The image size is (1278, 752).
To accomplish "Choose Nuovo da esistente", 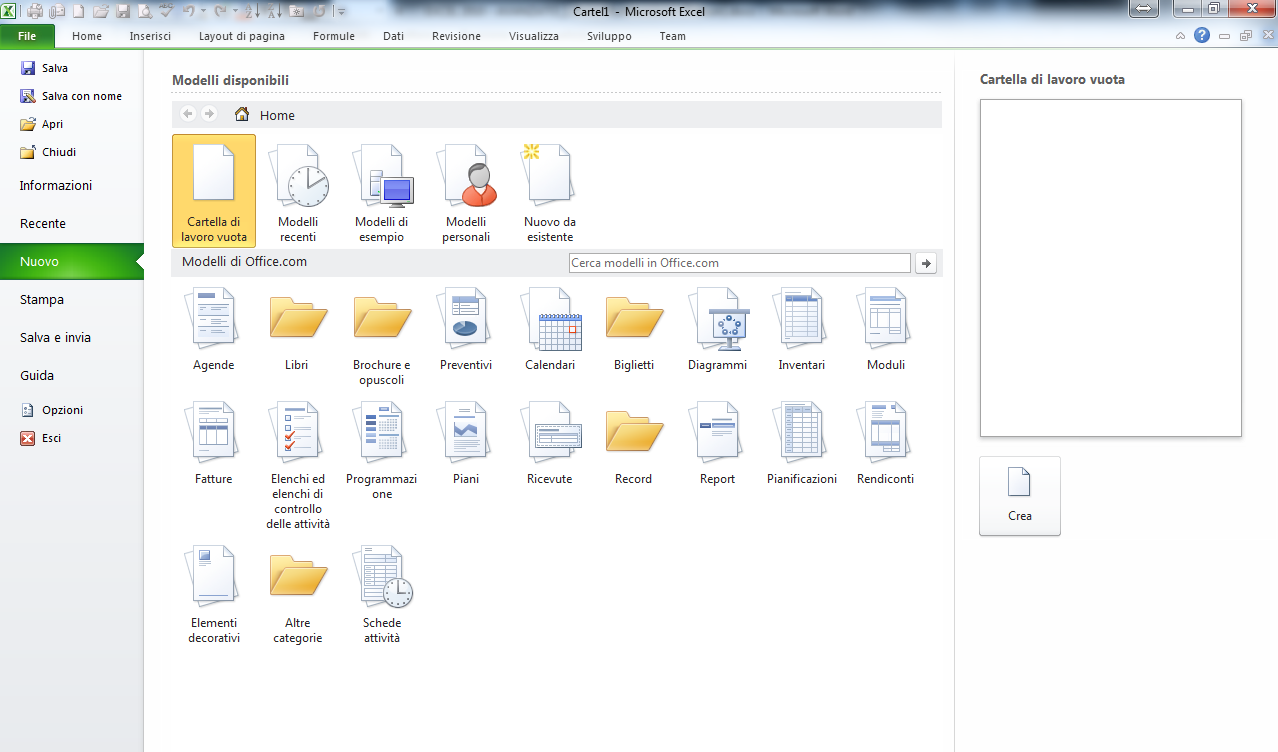I will pyautogui.click(x=550, y=191).
